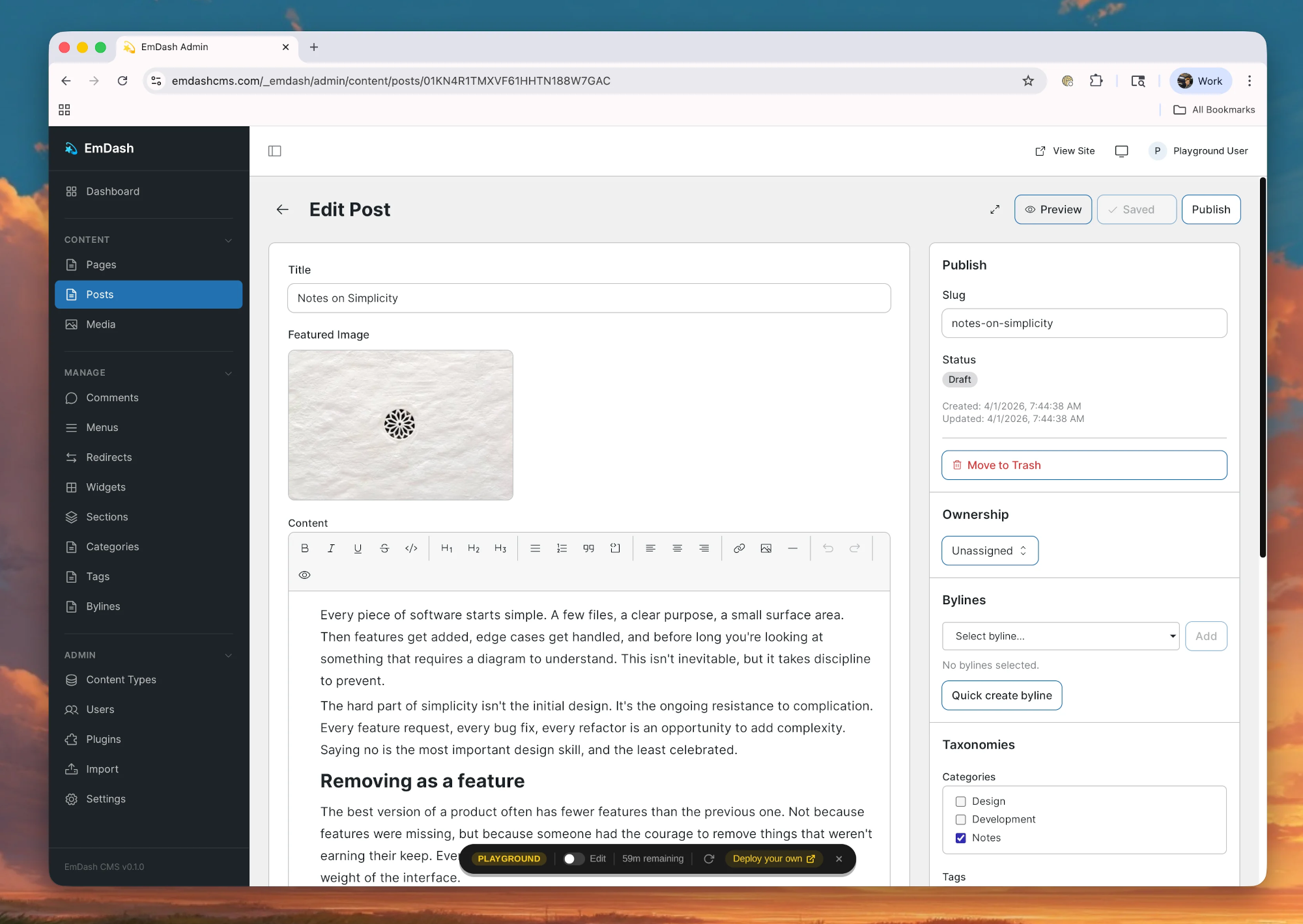Open Media in the sidebar
The image size is (1303, 924).
100,324
